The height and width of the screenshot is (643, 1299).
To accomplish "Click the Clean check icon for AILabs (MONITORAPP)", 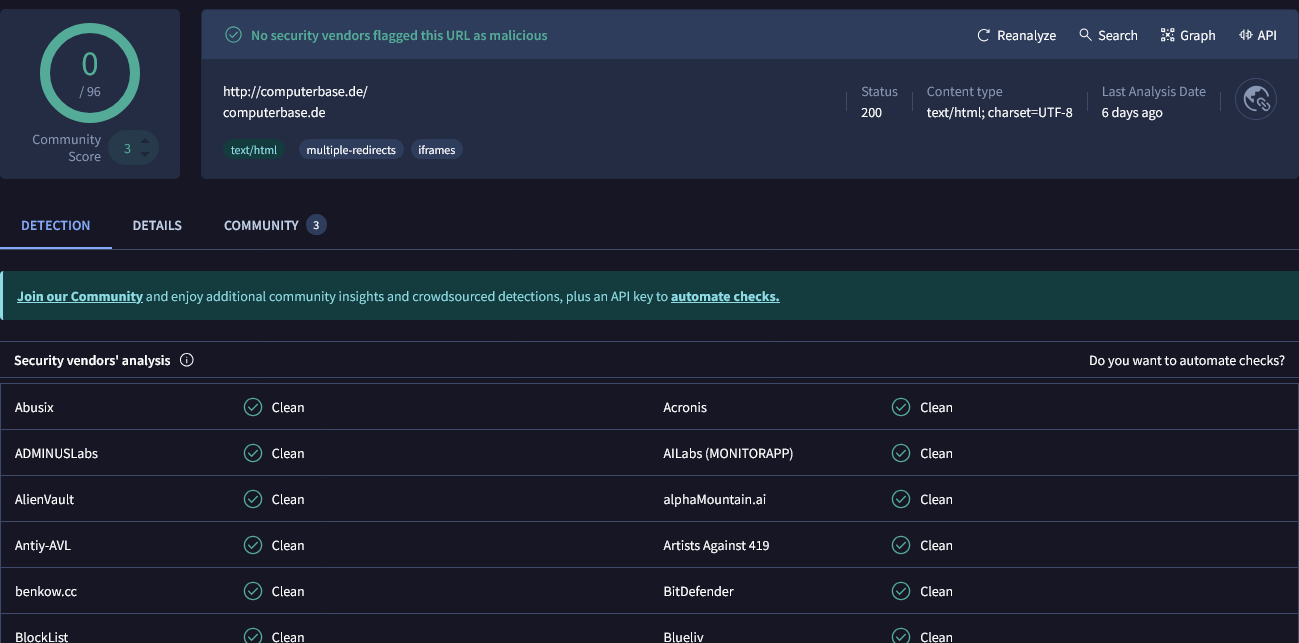I will (901, 453).
